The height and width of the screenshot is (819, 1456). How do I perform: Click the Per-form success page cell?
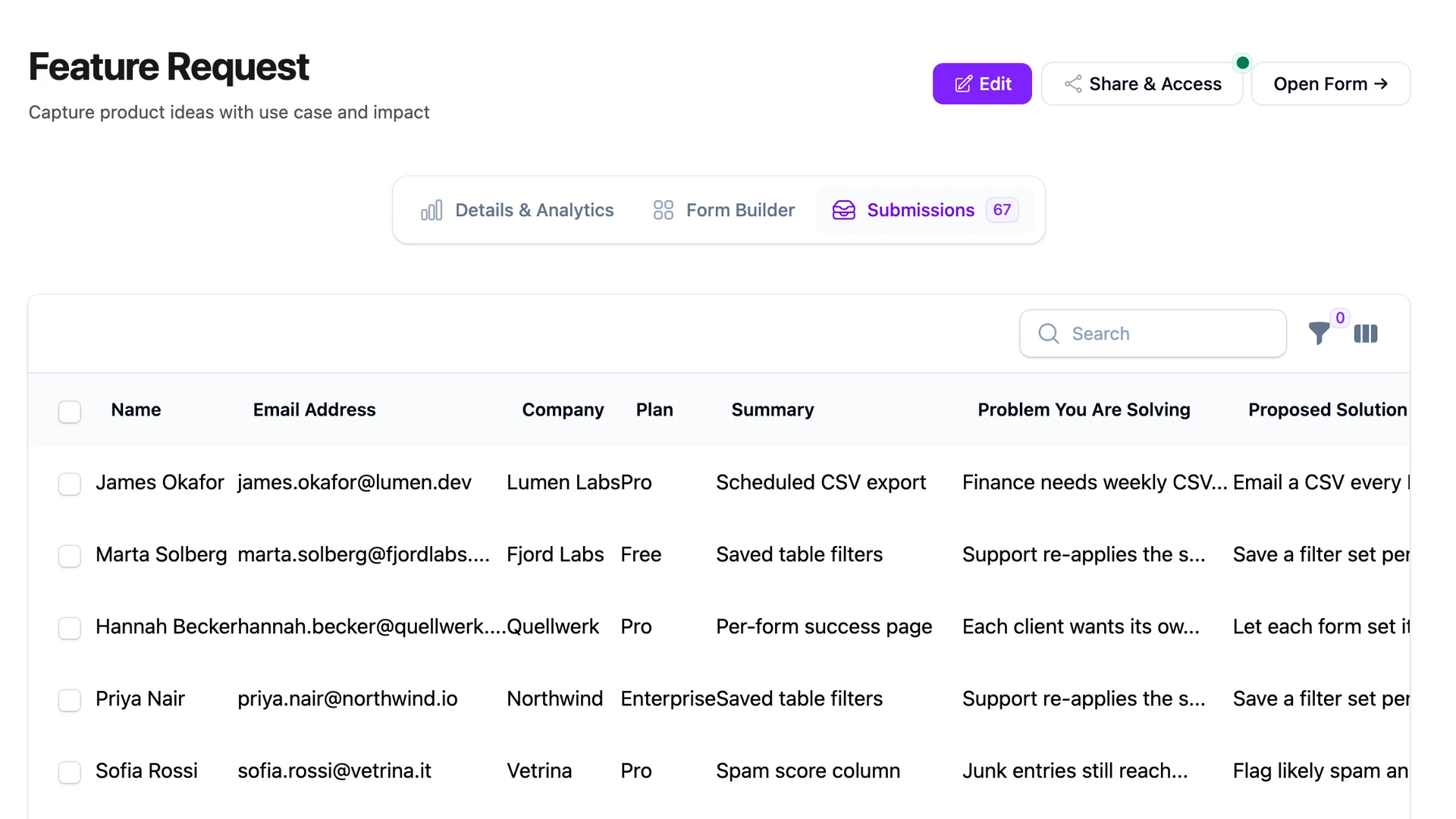824,626
